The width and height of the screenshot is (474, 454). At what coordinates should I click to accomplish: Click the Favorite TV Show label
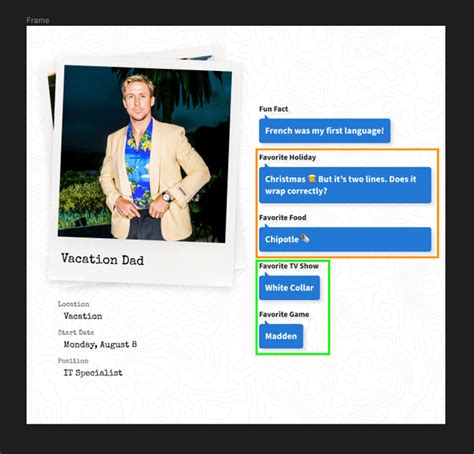[x=289, y=266]
